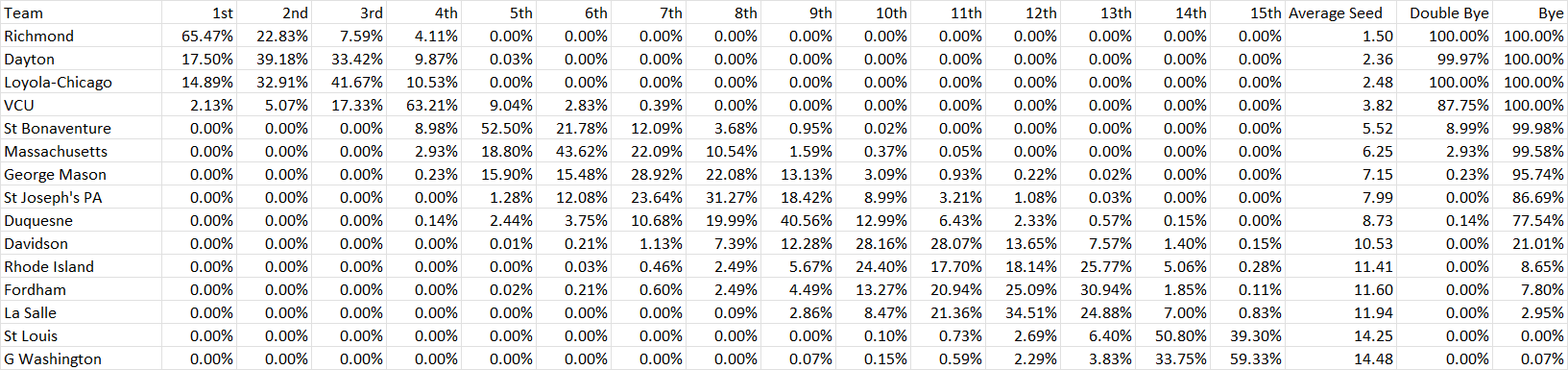Click the George Mason row label

[x=81, y=174]
